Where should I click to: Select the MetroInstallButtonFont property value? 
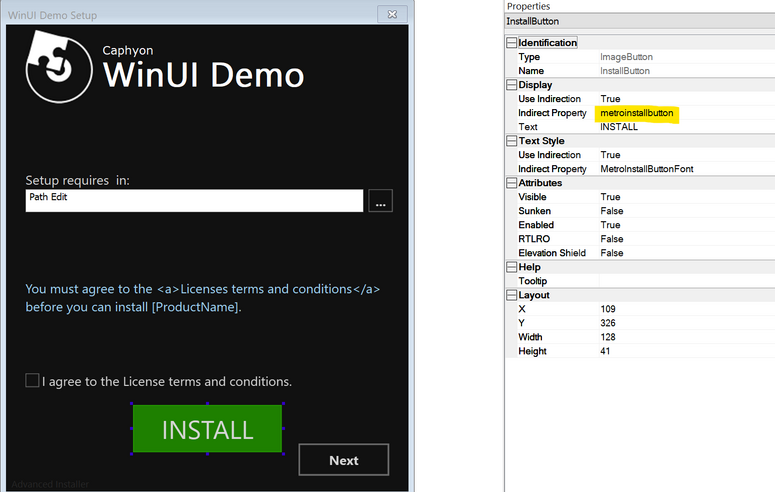click(x=646, y=169)
